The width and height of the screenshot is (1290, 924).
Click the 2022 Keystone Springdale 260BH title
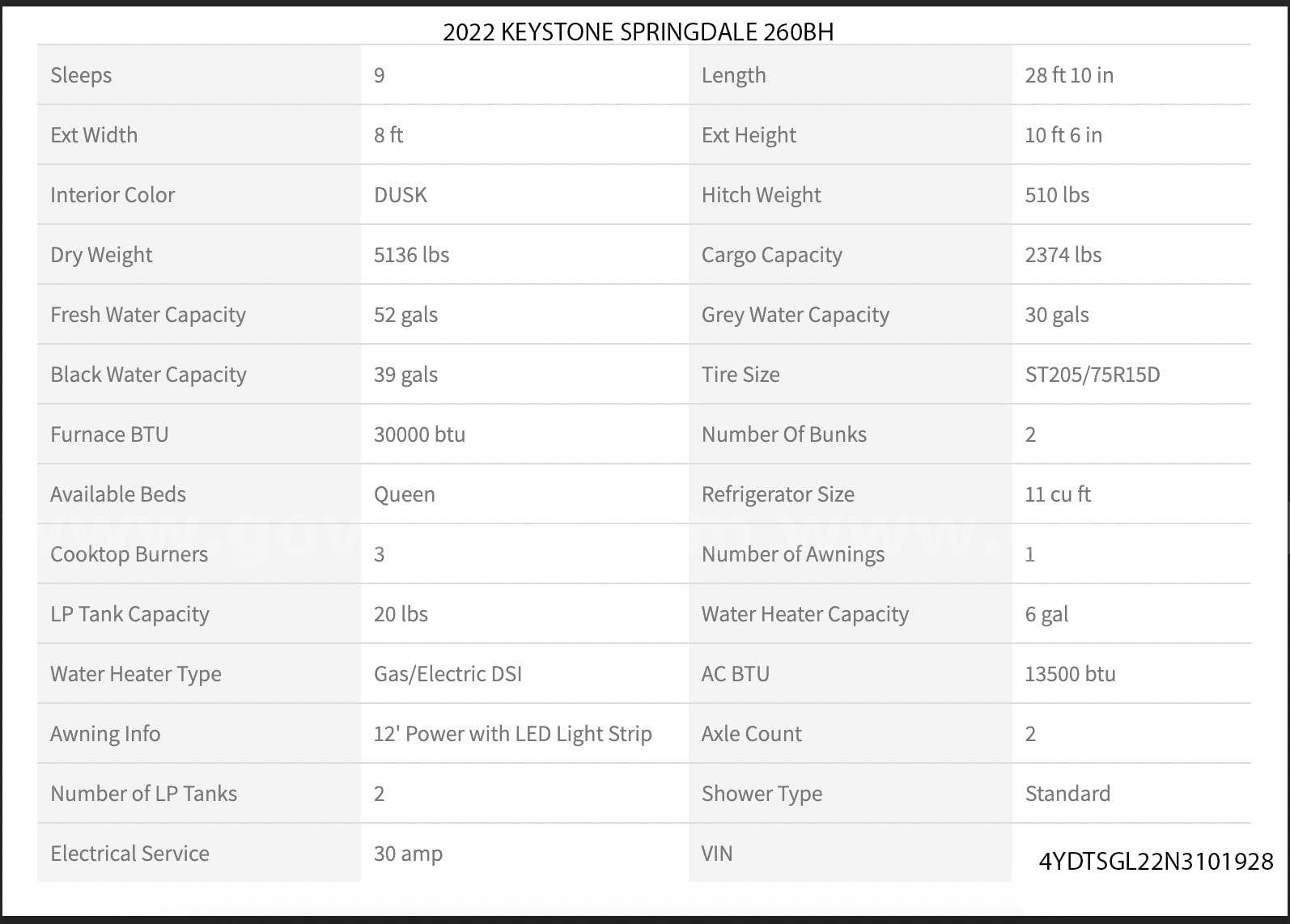[638, 32]
